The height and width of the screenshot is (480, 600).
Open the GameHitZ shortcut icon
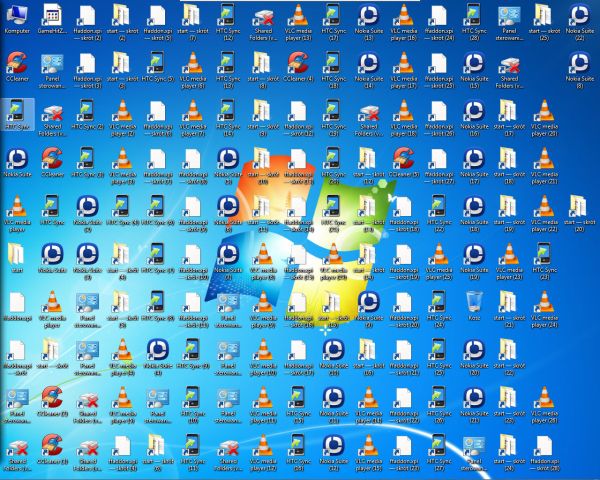pos(52,20)
